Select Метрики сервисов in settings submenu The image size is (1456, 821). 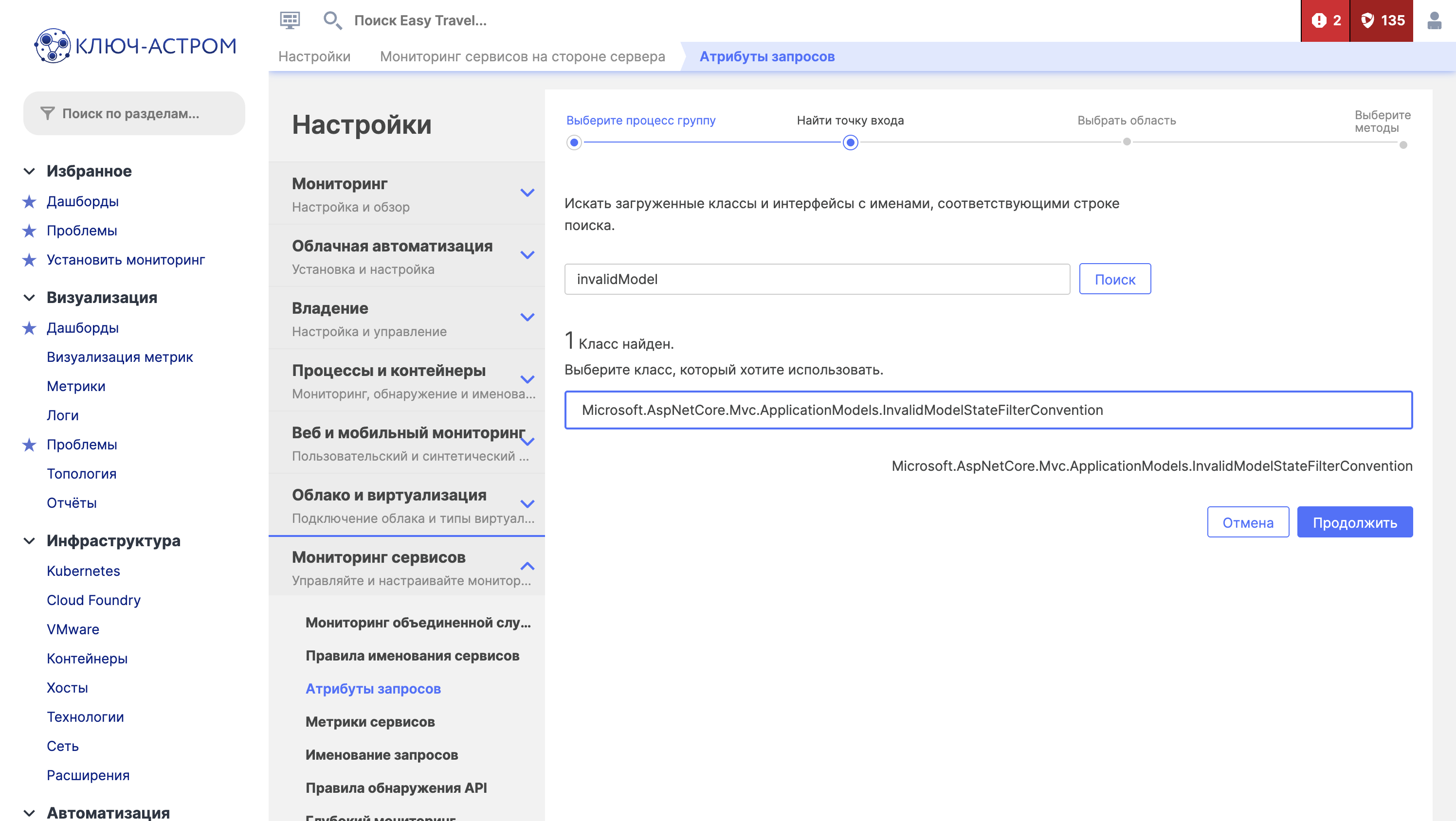click(x=370, y=722)
